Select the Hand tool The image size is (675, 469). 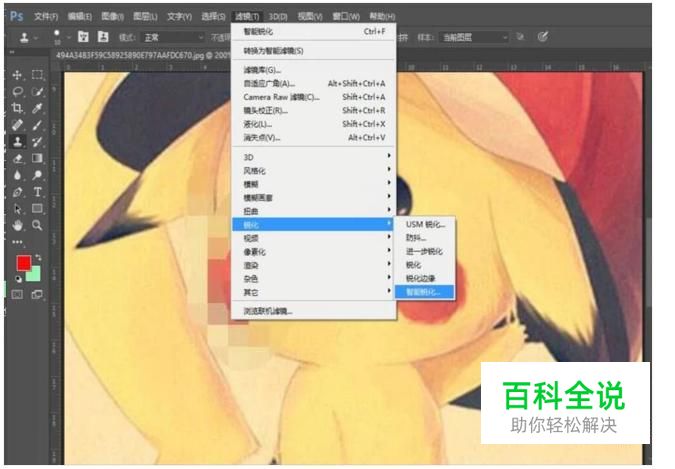pyautogui.click(x=17, y=225)
